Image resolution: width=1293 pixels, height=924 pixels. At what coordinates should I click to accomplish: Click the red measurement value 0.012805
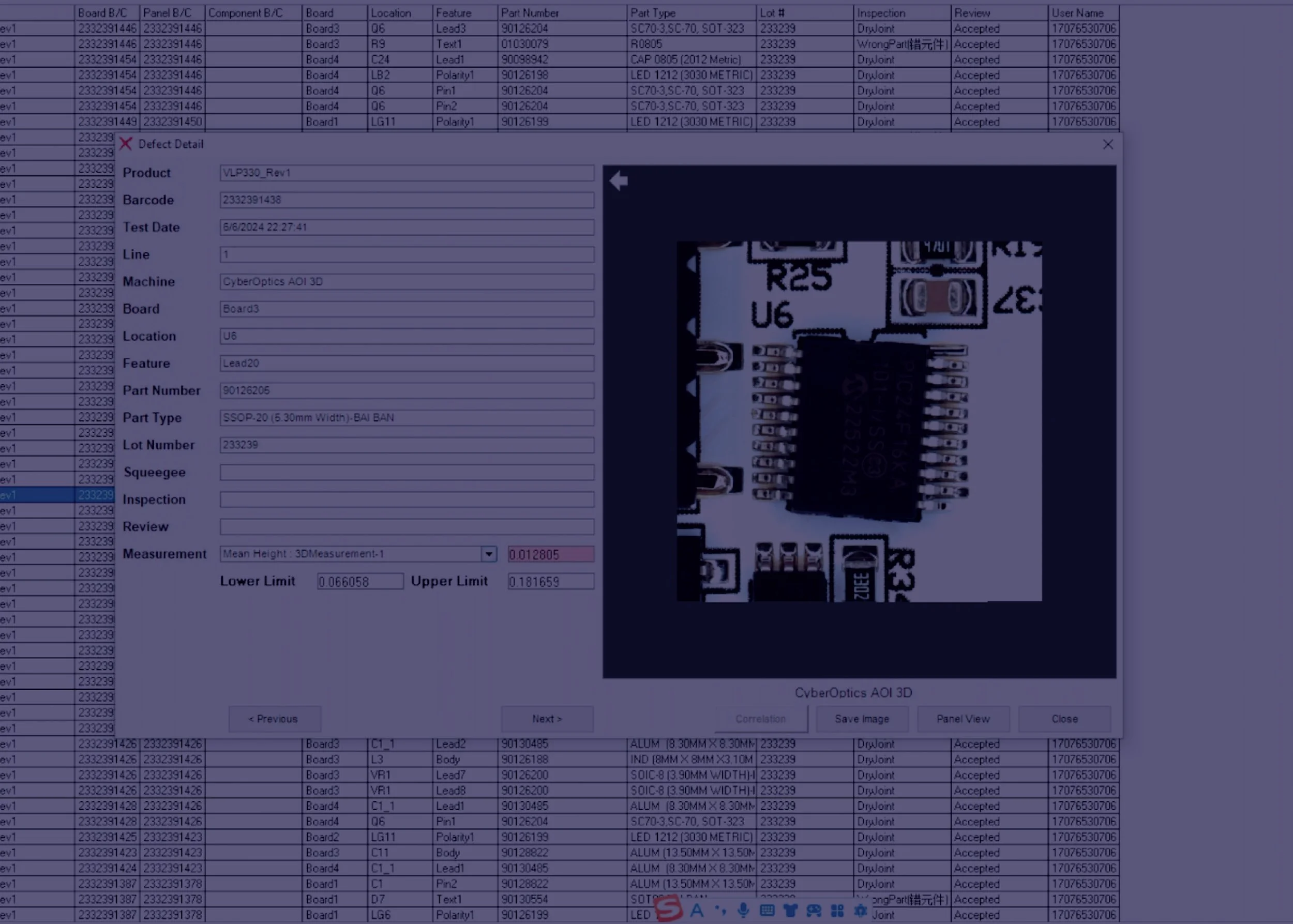[x=551, y=554]
